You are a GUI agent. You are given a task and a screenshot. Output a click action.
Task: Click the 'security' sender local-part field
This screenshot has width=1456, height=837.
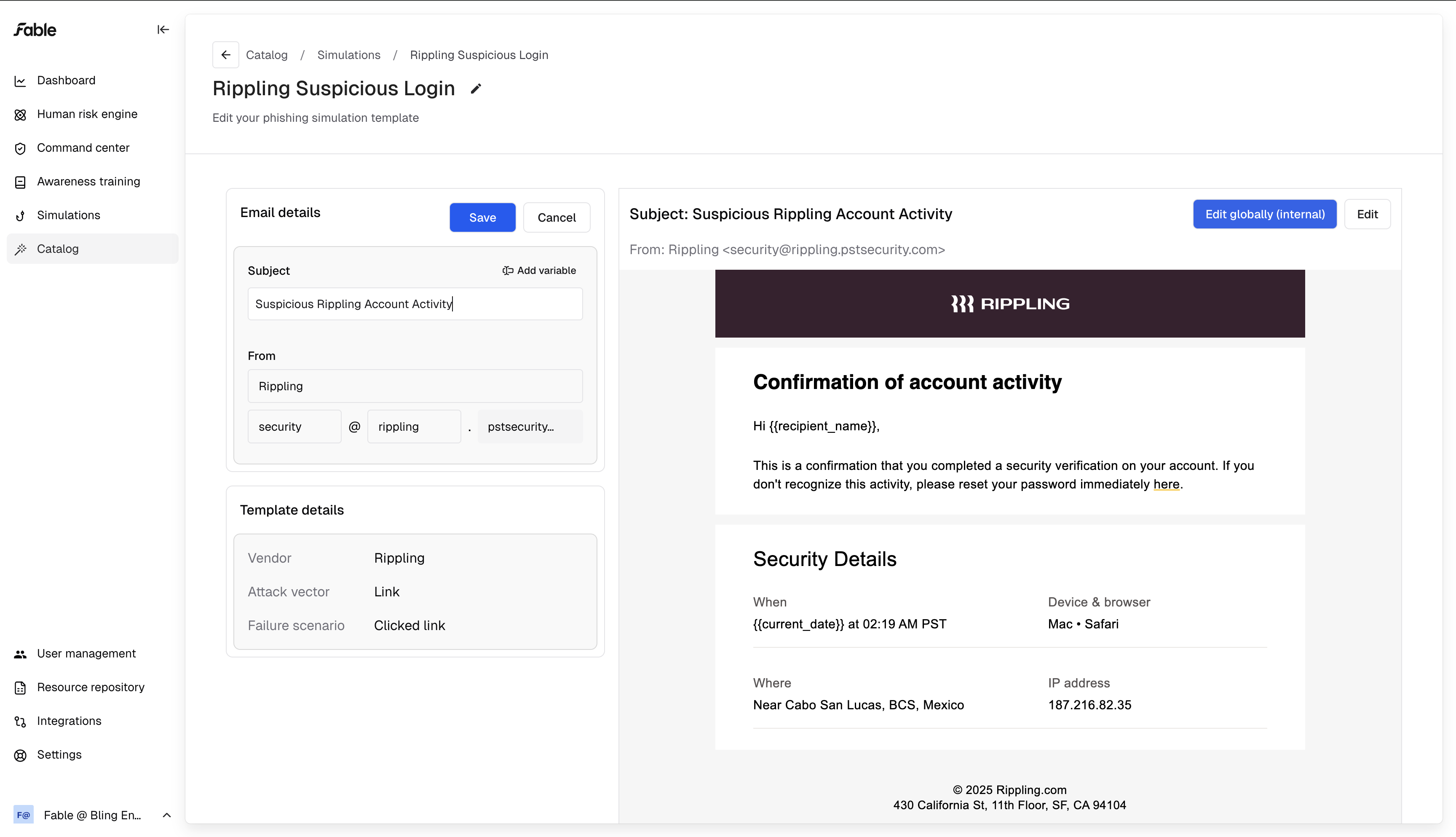(x=294, y=427)
